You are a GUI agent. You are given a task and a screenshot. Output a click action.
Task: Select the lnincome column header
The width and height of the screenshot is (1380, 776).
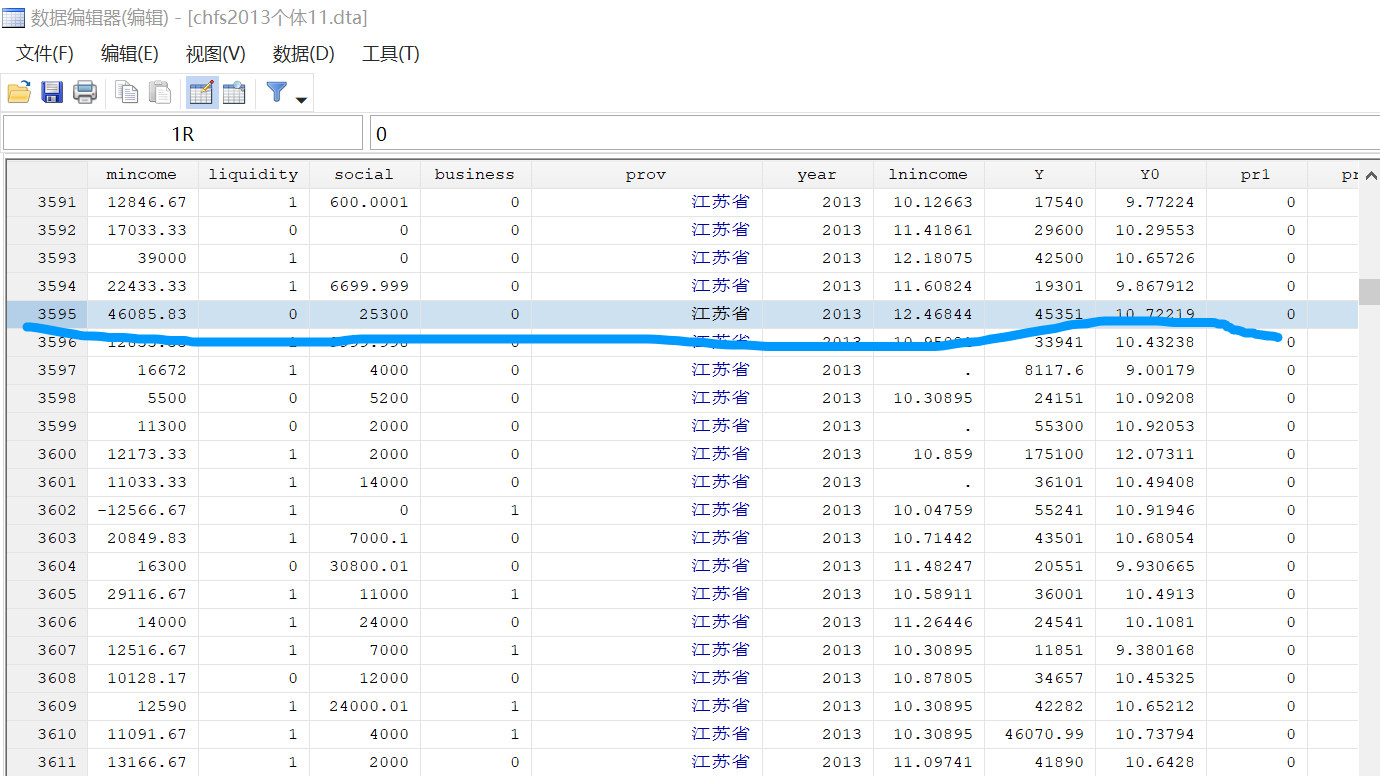click(x=928, y=174)
